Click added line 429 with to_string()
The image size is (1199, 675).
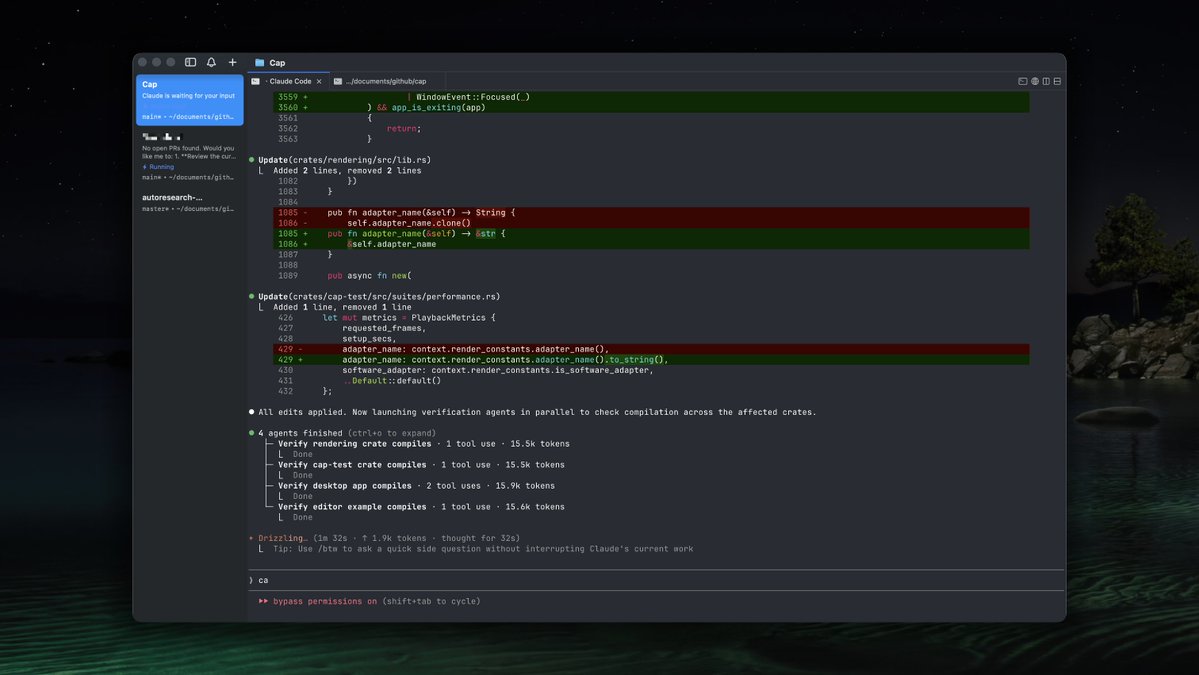coord(651,360)
